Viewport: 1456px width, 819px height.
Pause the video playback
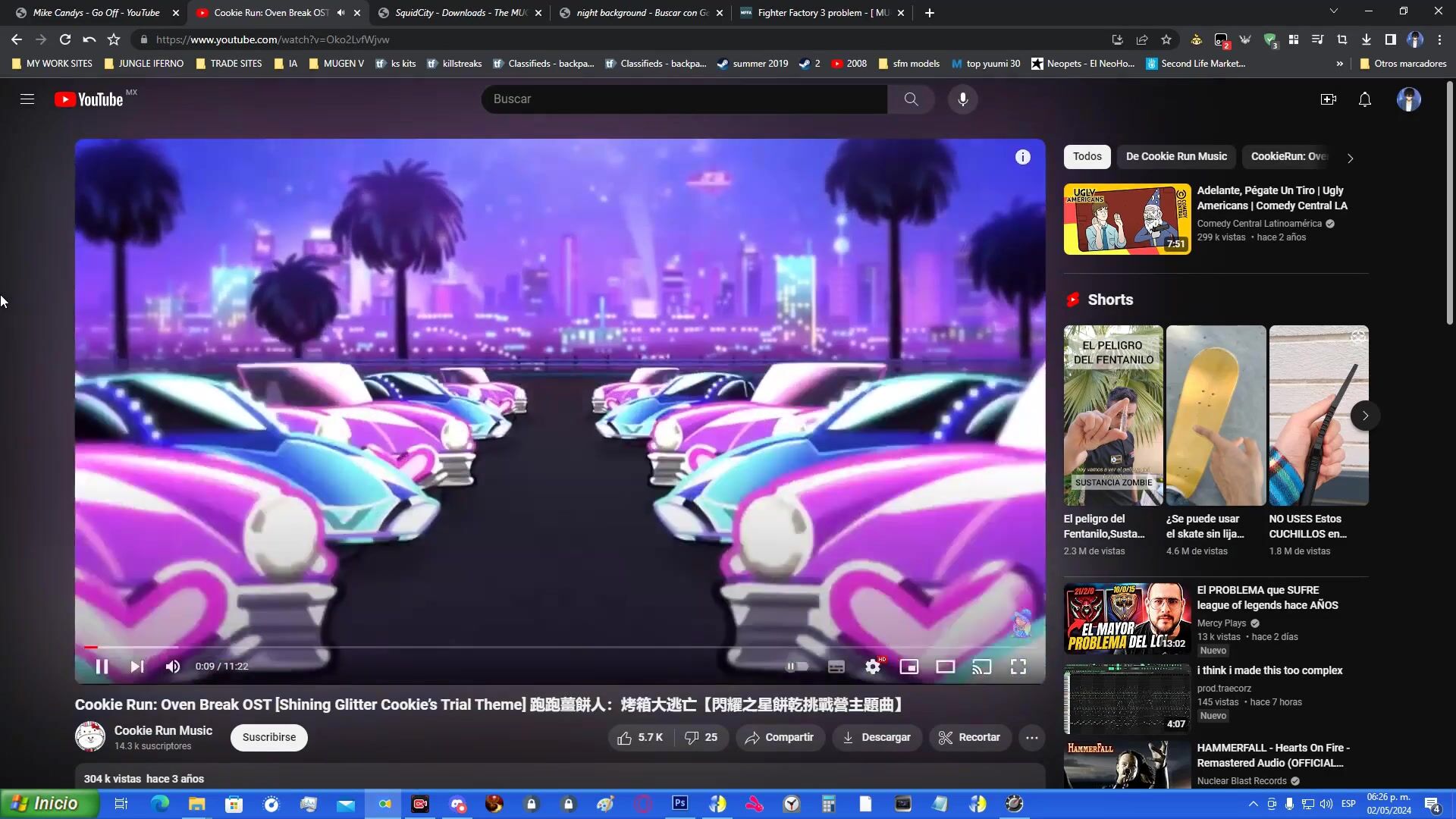[102, 667]
